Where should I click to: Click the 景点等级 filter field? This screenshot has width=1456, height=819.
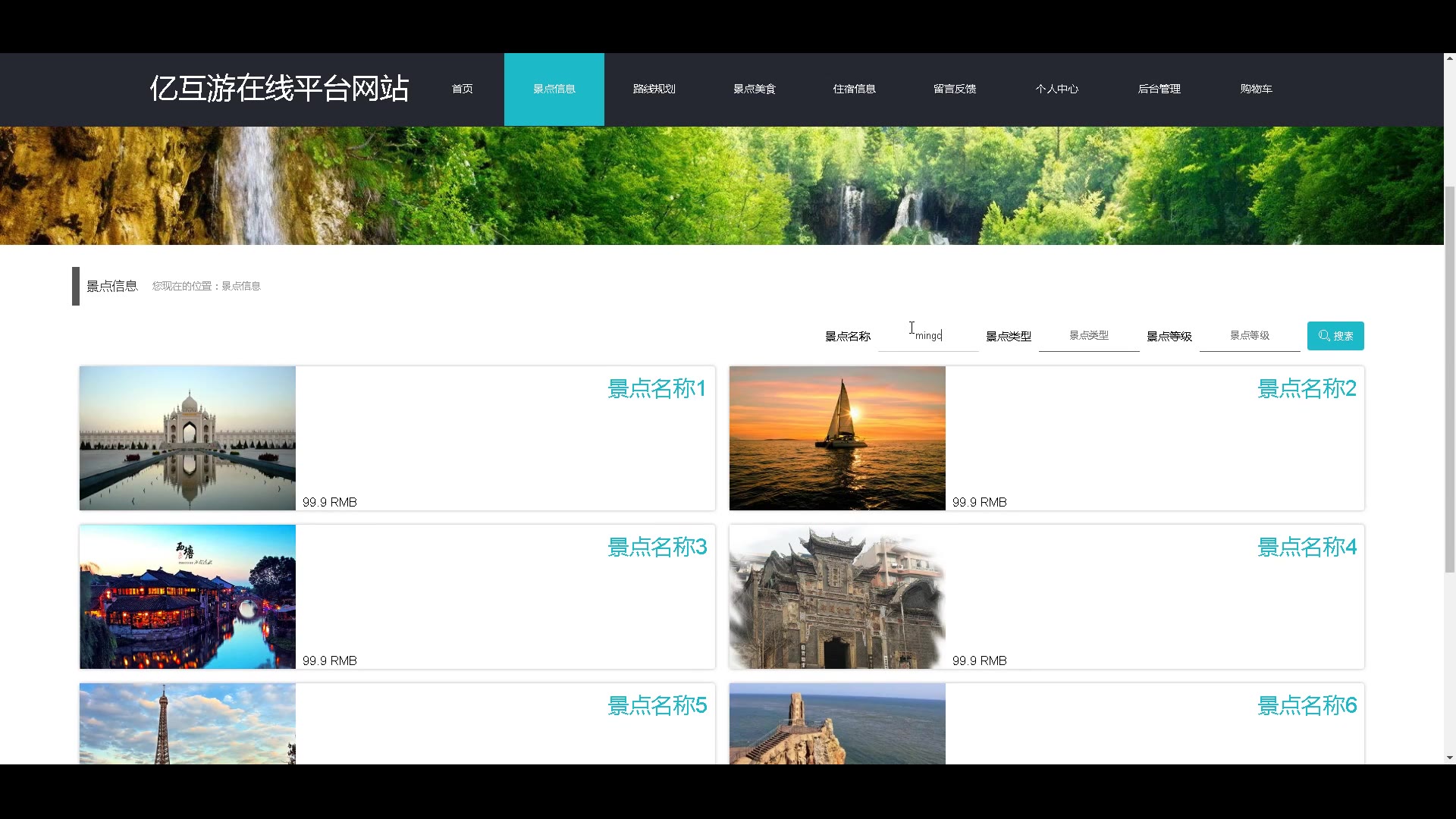(1250, 336)
